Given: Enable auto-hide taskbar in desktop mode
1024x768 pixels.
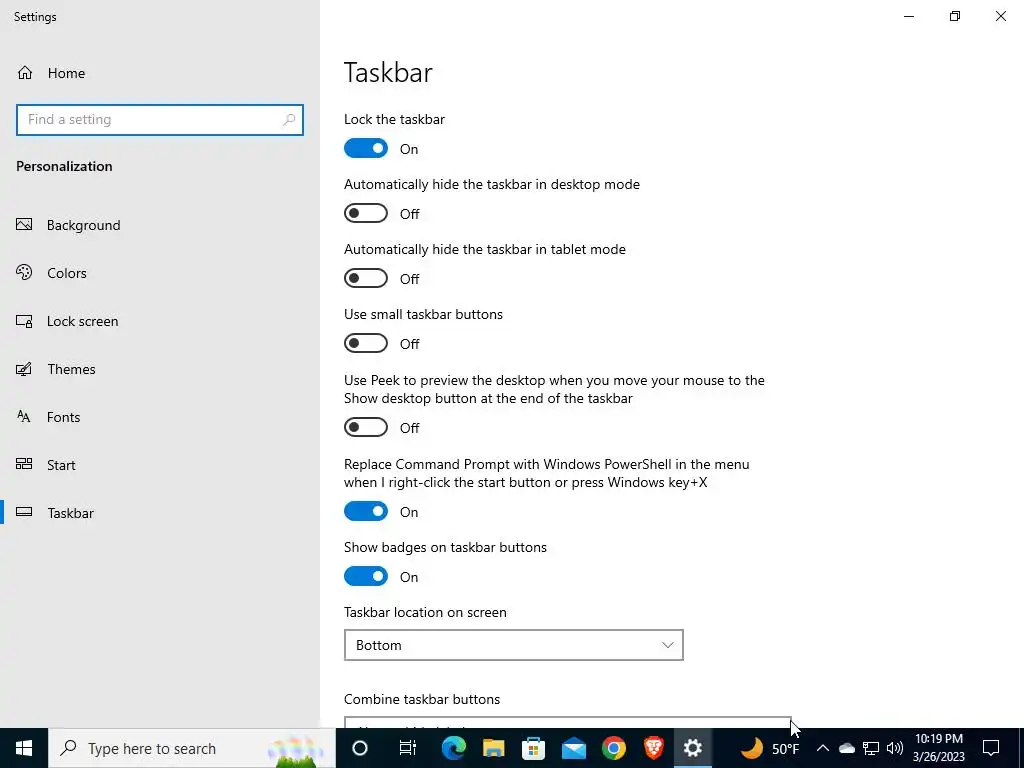Looking at the screenshot, I should [366, 213].
